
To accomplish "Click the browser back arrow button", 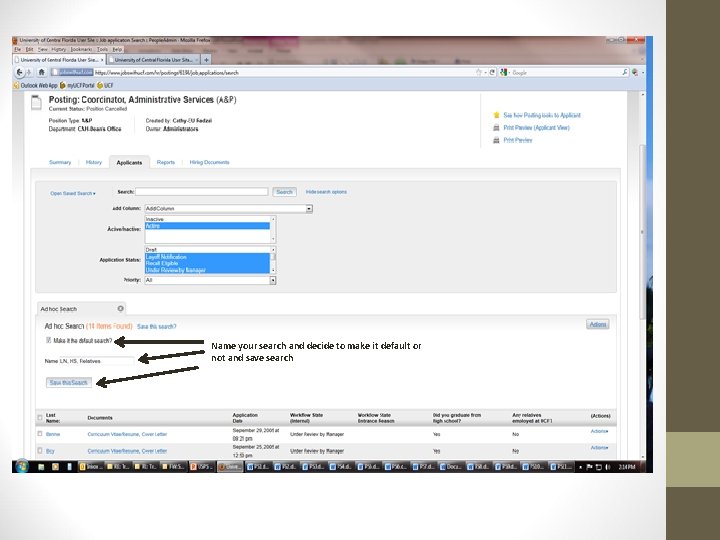I will tap(20, 73).
